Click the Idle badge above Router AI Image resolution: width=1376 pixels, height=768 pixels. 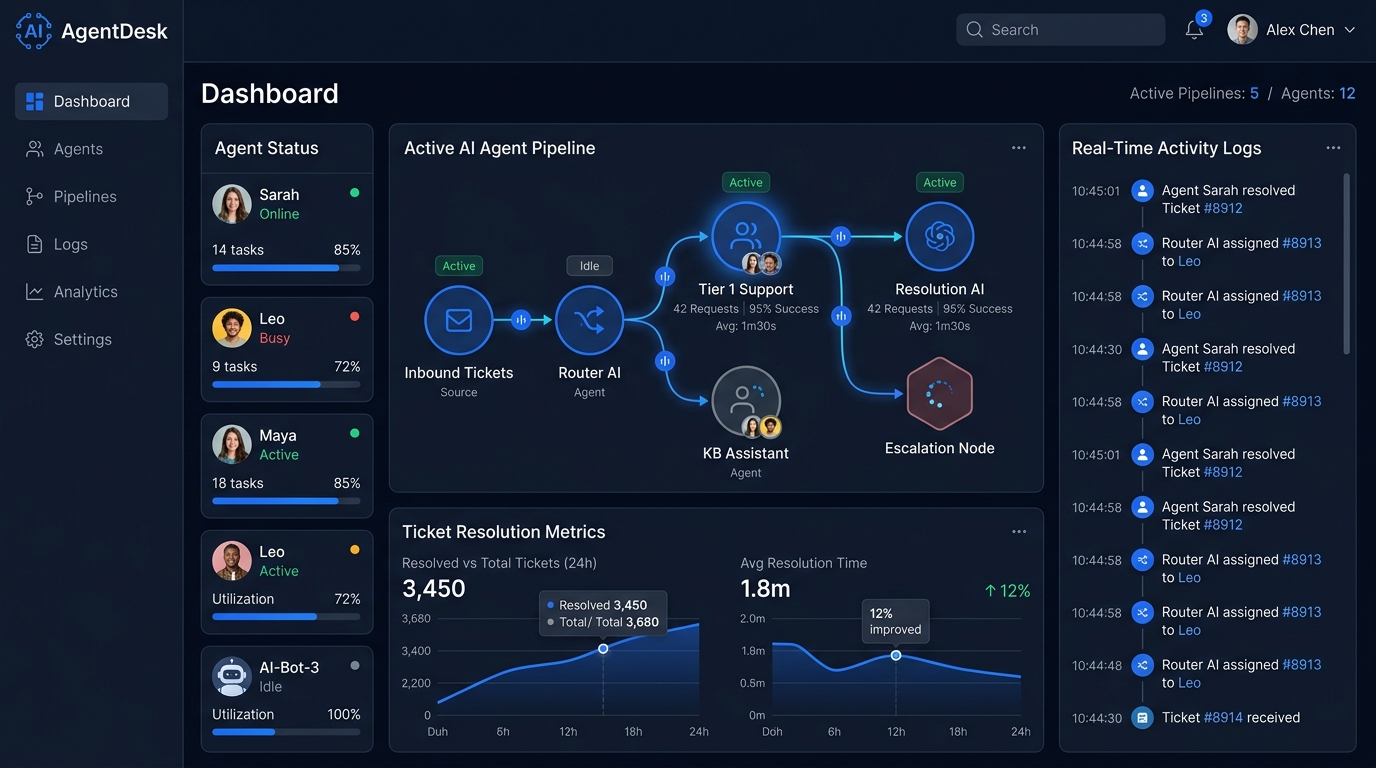point(590,266)
